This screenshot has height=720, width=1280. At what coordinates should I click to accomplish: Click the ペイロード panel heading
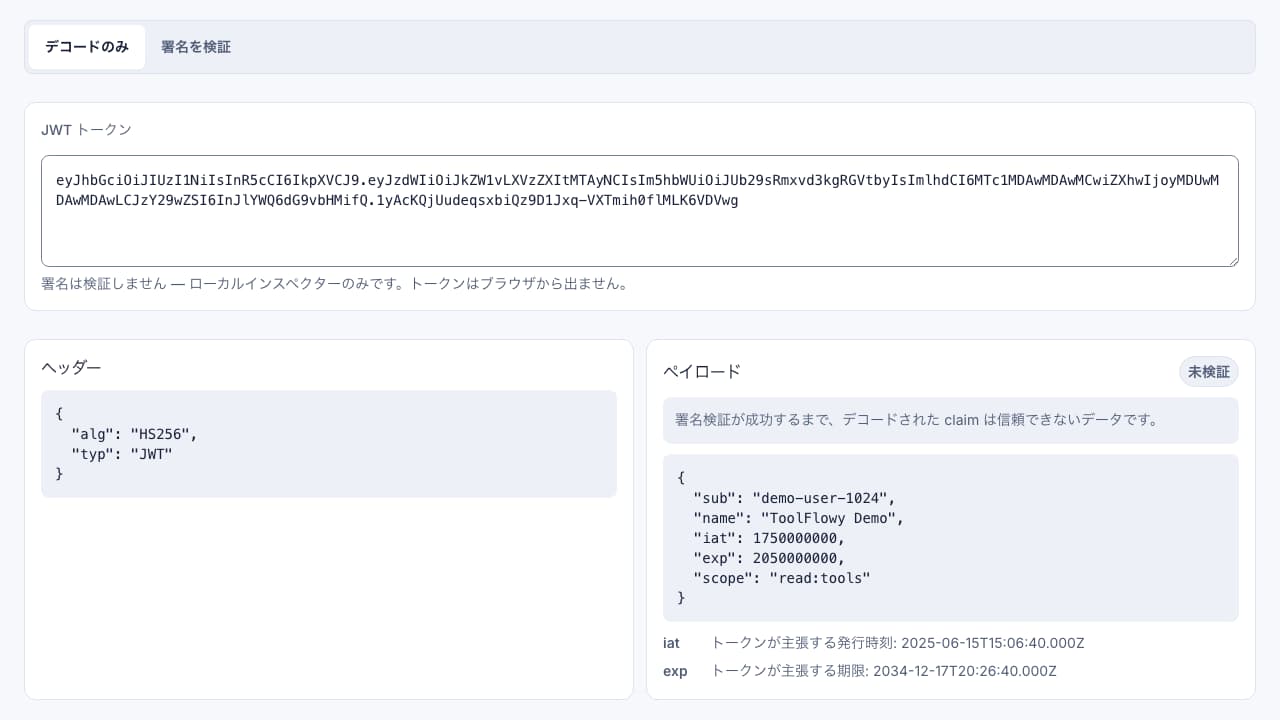click(x=702, y=372)
